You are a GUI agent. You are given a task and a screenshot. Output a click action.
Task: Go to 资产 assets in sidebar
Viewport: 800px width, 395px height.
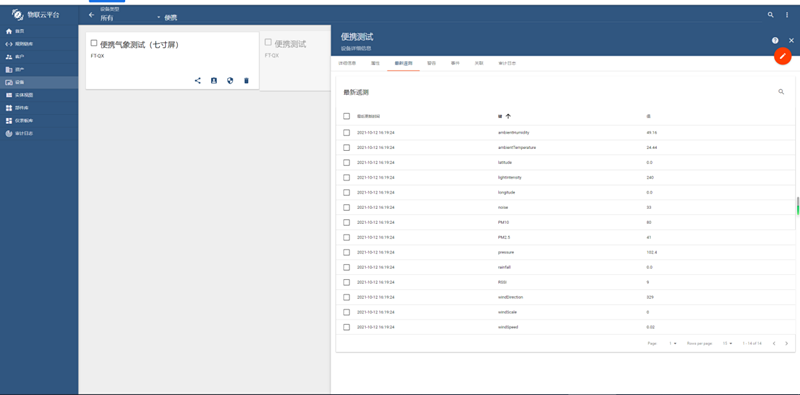39,69
